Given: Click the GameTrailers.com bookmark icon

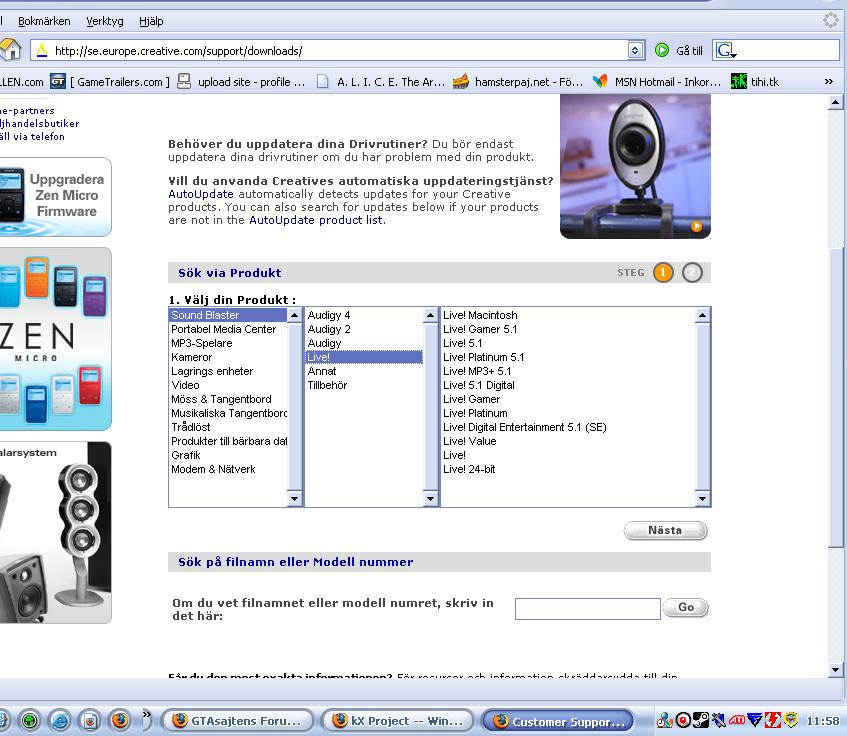Looking at the screenshot, I should [58, 82].
